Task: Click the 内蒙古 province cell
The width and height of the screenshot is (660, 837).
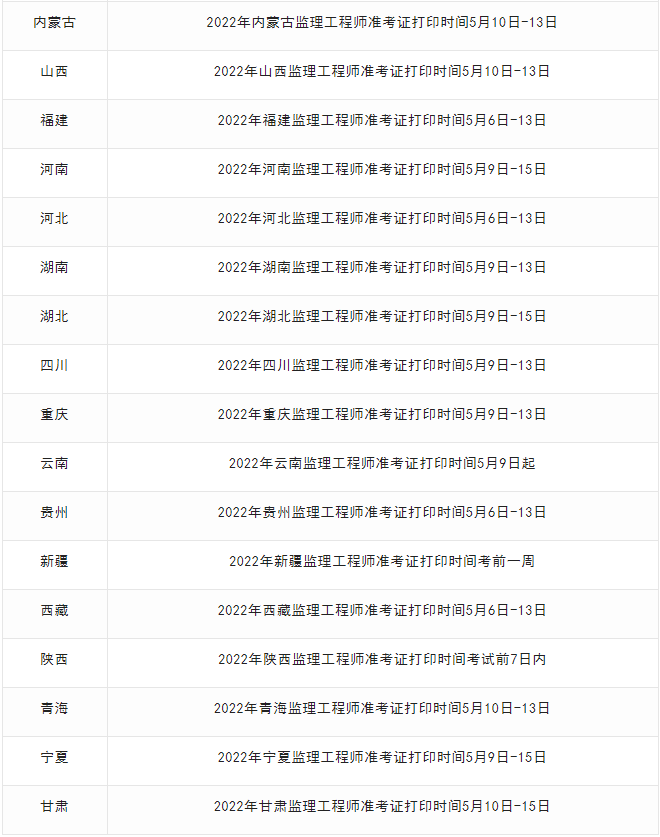Action: [x=54, y=22]
